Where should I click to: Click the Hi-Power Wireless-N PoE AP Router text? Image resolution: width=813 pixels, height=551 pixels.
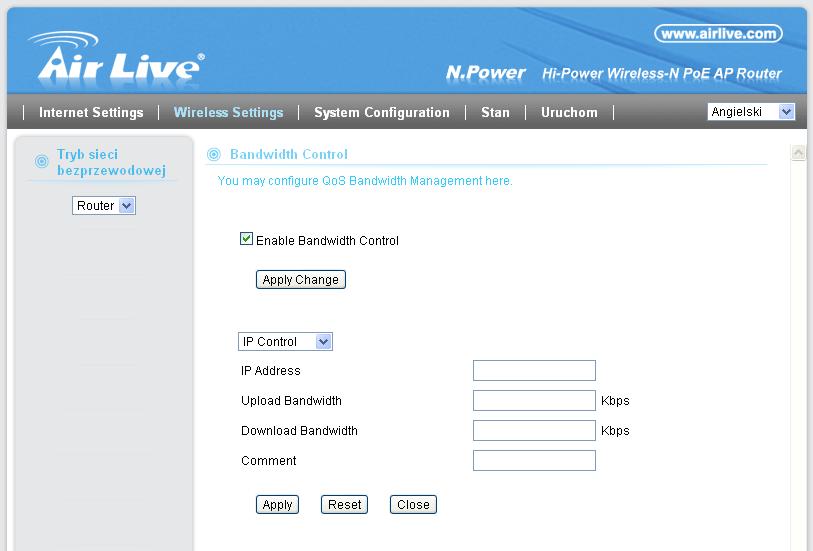coord(662,74)
